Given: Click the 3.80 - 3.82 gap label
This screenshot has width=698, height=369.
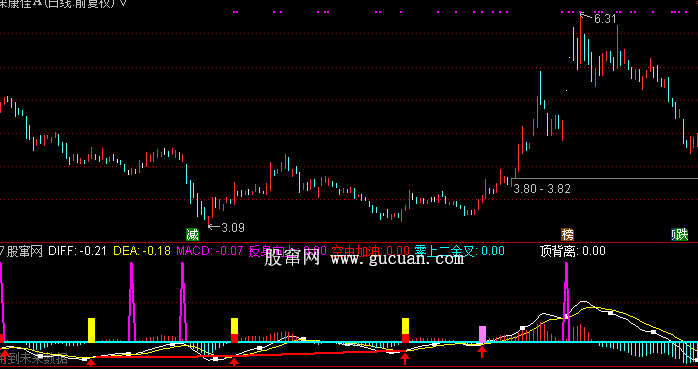Looking at the screenshot, I should click(542, 189).
